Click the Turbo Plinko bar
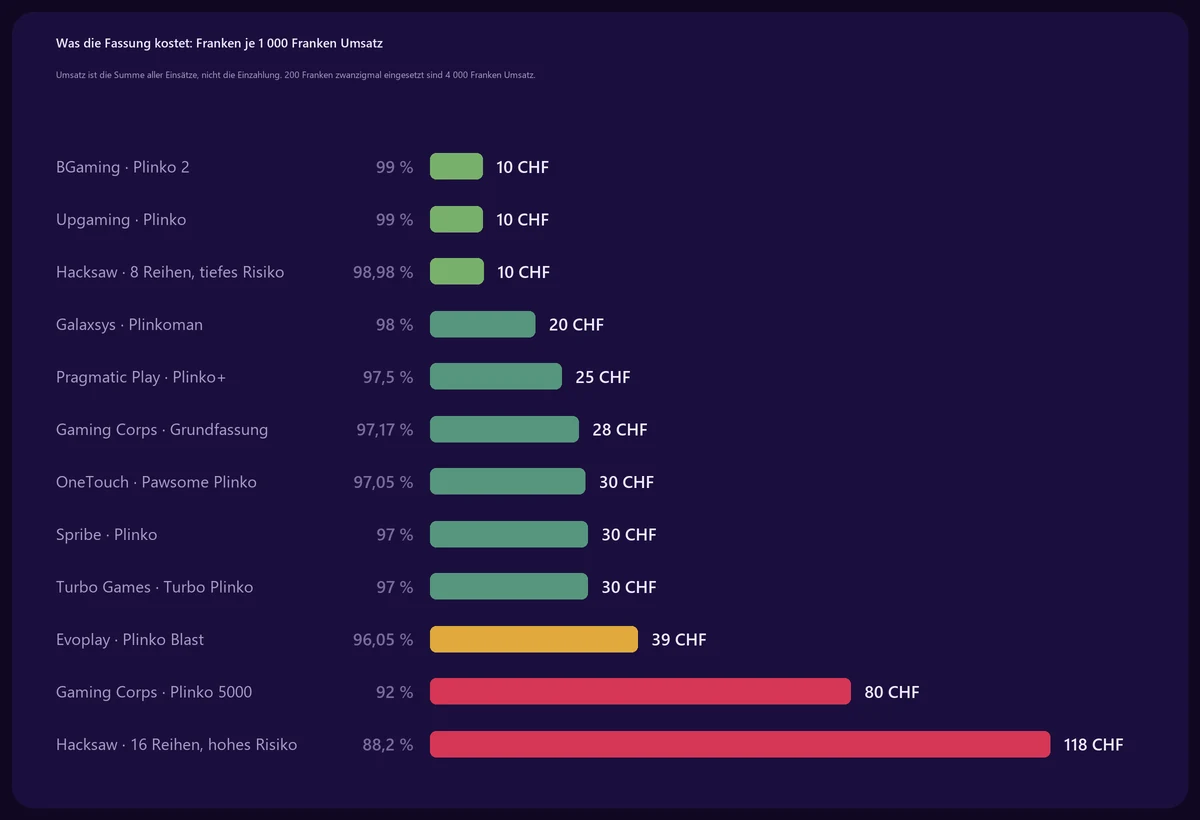This screenshot has height=820, width=1200. pyautogui.click(x=509, y=587)
